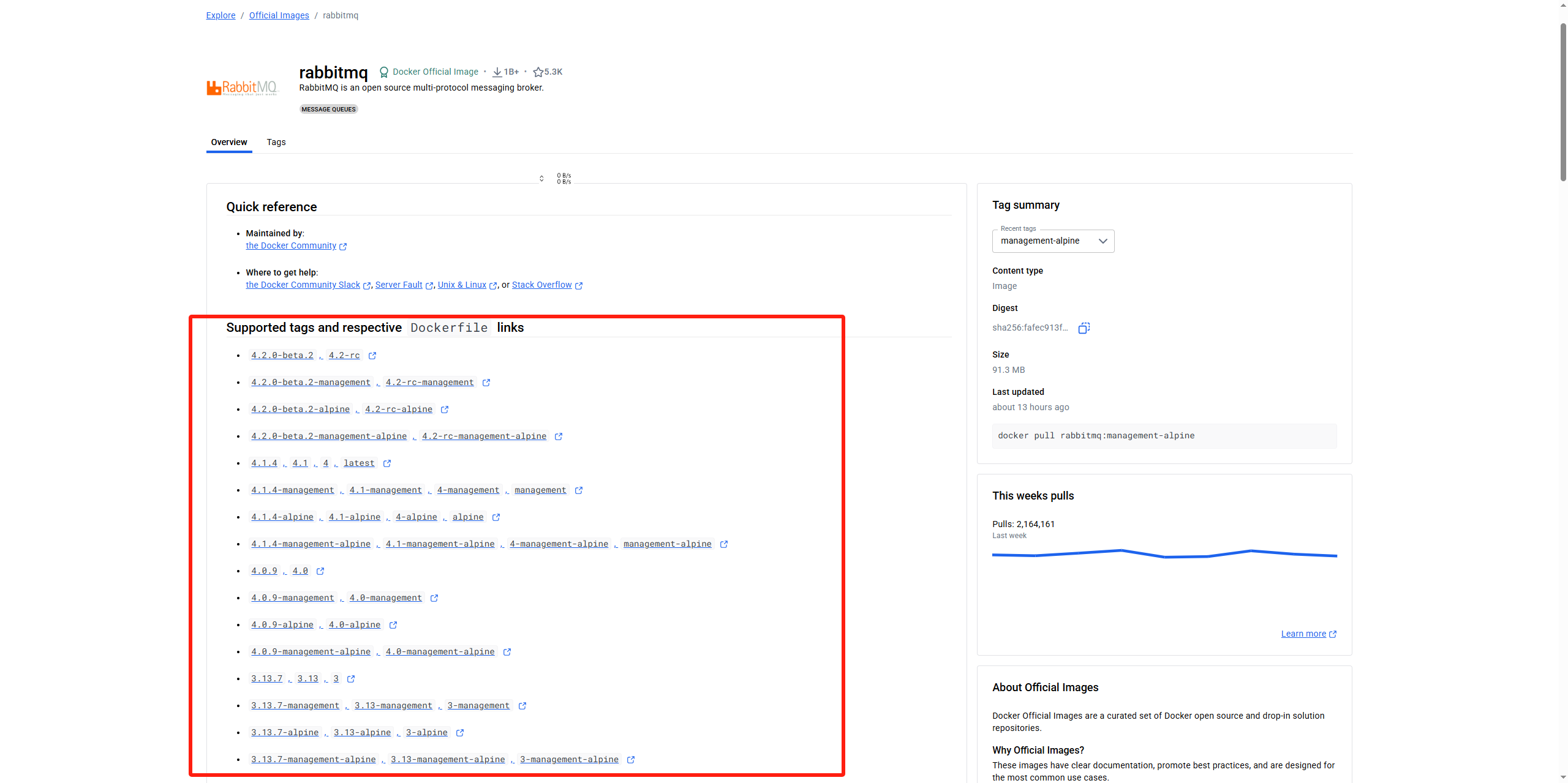Click the 'about 13 hours ago' text

pos(1031,407)
